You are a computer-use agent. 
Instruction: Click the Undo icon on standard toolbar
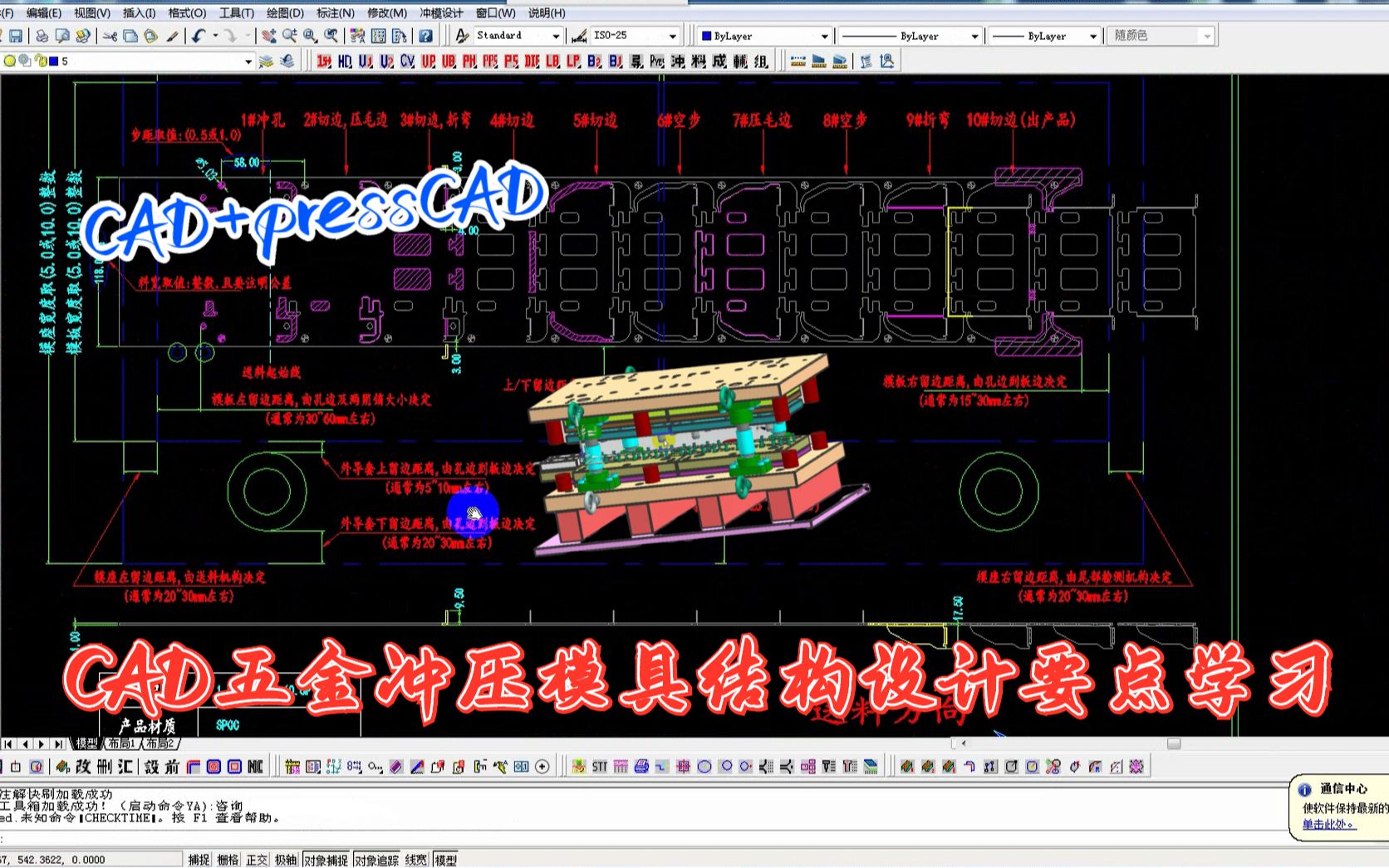tap(197, 35)
